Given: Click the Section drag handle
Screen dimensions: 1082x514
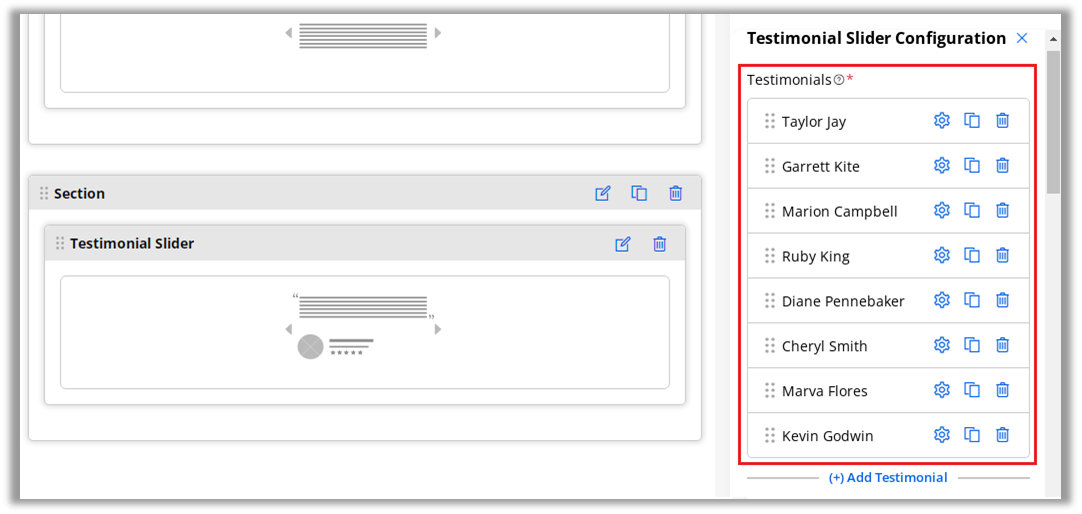Looking at the screenshot, I should 44,194.
